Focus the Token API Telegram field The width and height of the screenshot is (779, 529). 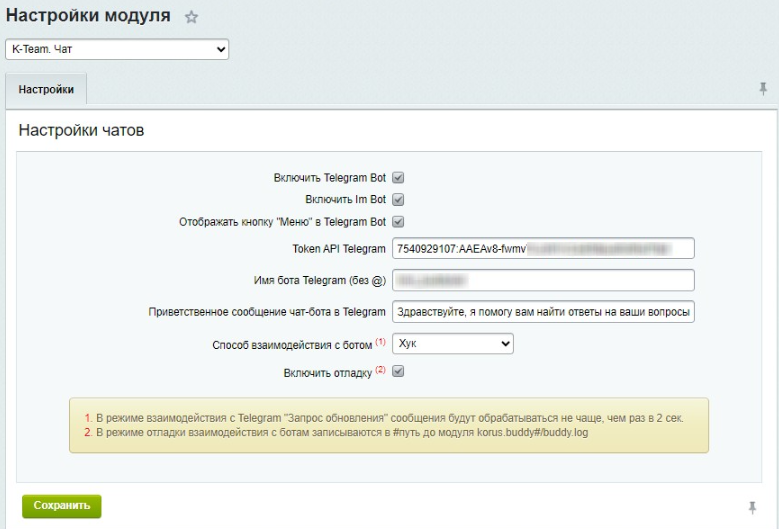[543, 248]
